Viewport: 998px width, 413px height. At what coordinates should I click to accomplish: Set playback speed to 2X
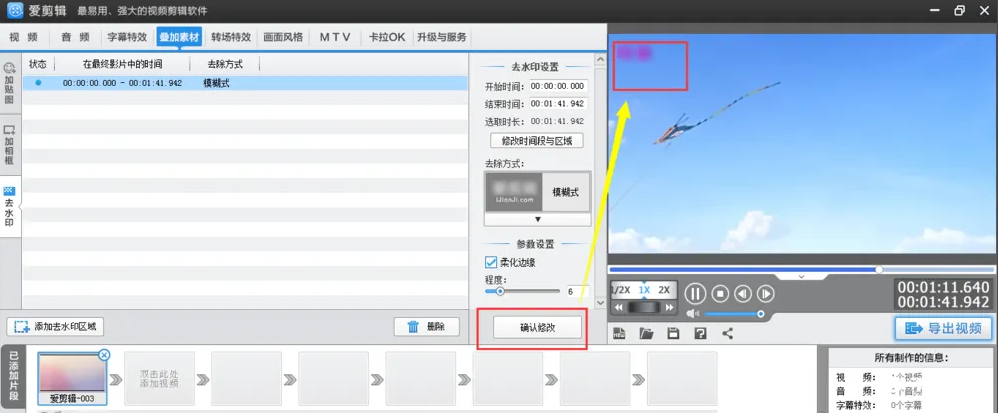pos(664,290)
